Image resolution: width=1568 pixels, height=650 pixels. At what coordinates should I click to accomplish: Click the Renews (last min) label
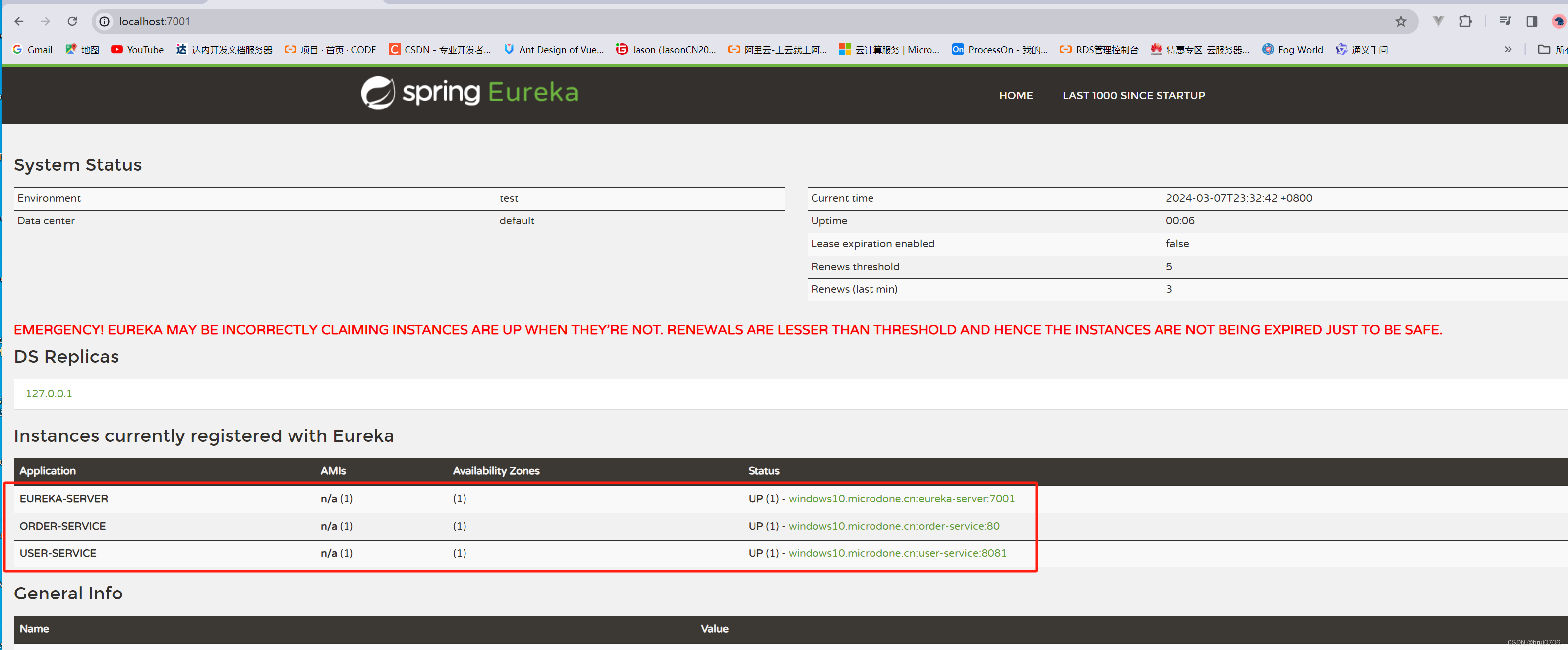click(x=854, y=289)
